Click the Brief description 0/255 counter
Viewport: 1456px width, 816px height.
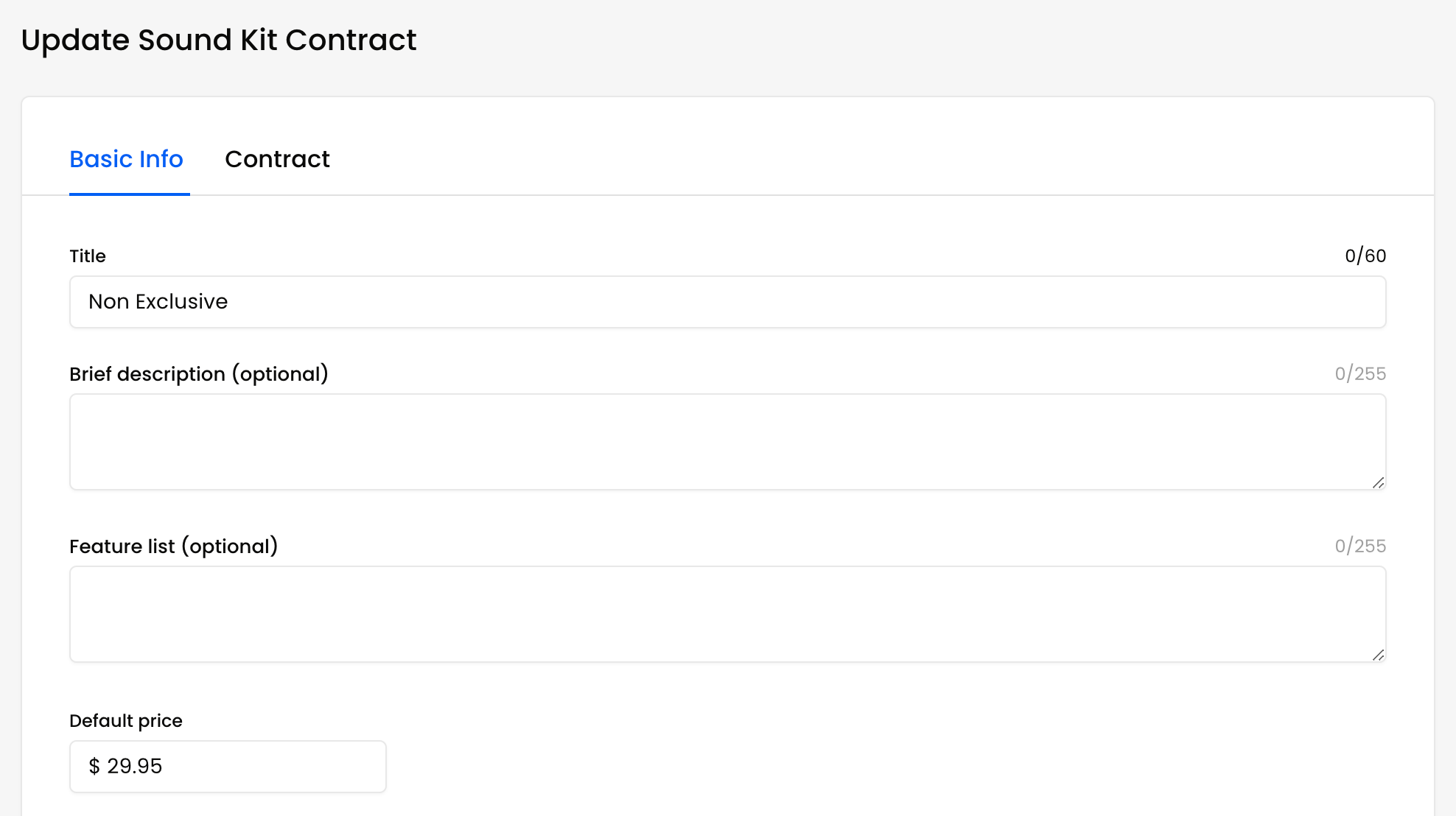pos(1359,374)
